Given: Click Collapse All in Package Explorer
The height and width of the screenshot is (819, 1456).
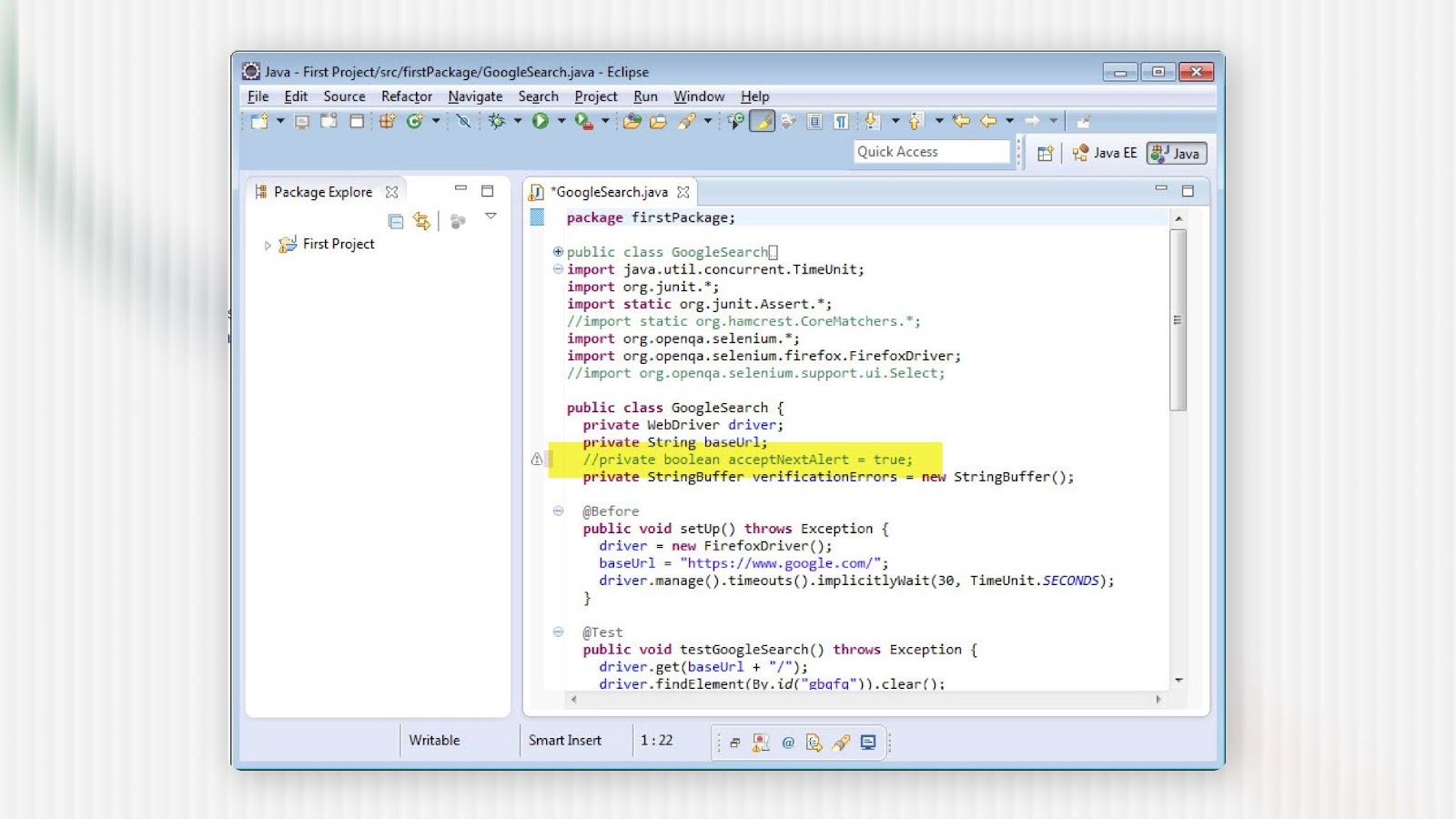Looking at the screenshot, I should click(396, 221).
